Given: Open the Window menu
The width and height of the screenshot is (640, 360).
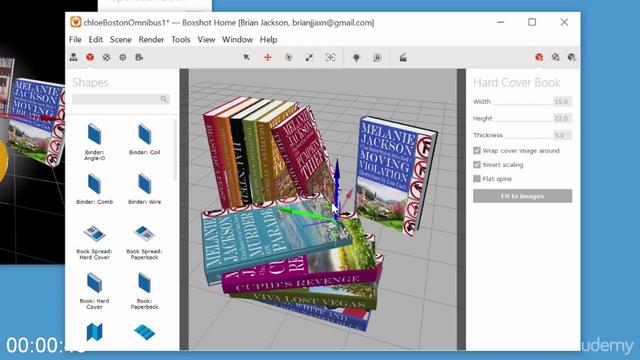Looking at the screenshot, I should (237, 40).
